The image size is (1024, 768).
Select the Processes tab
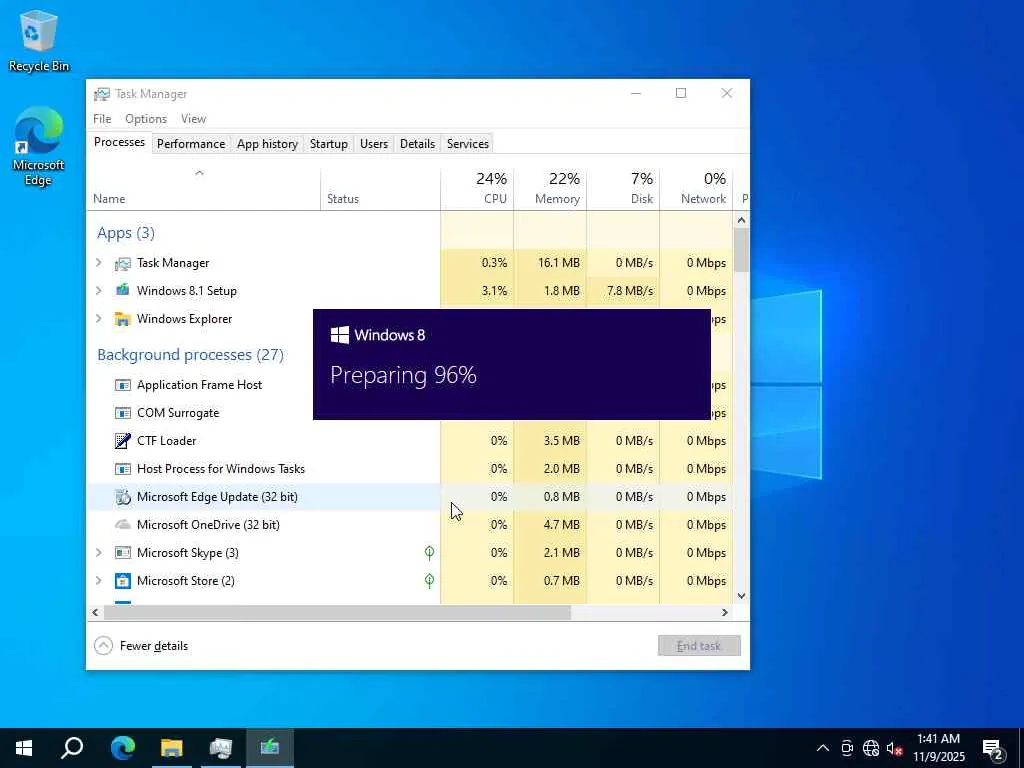click(x=120, y=142)
